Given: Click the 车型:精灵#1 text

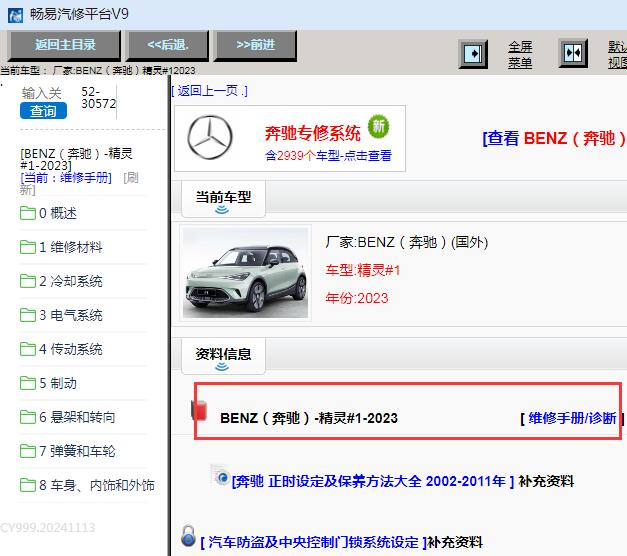Looking at the screenshot, I should pos(363,270).
